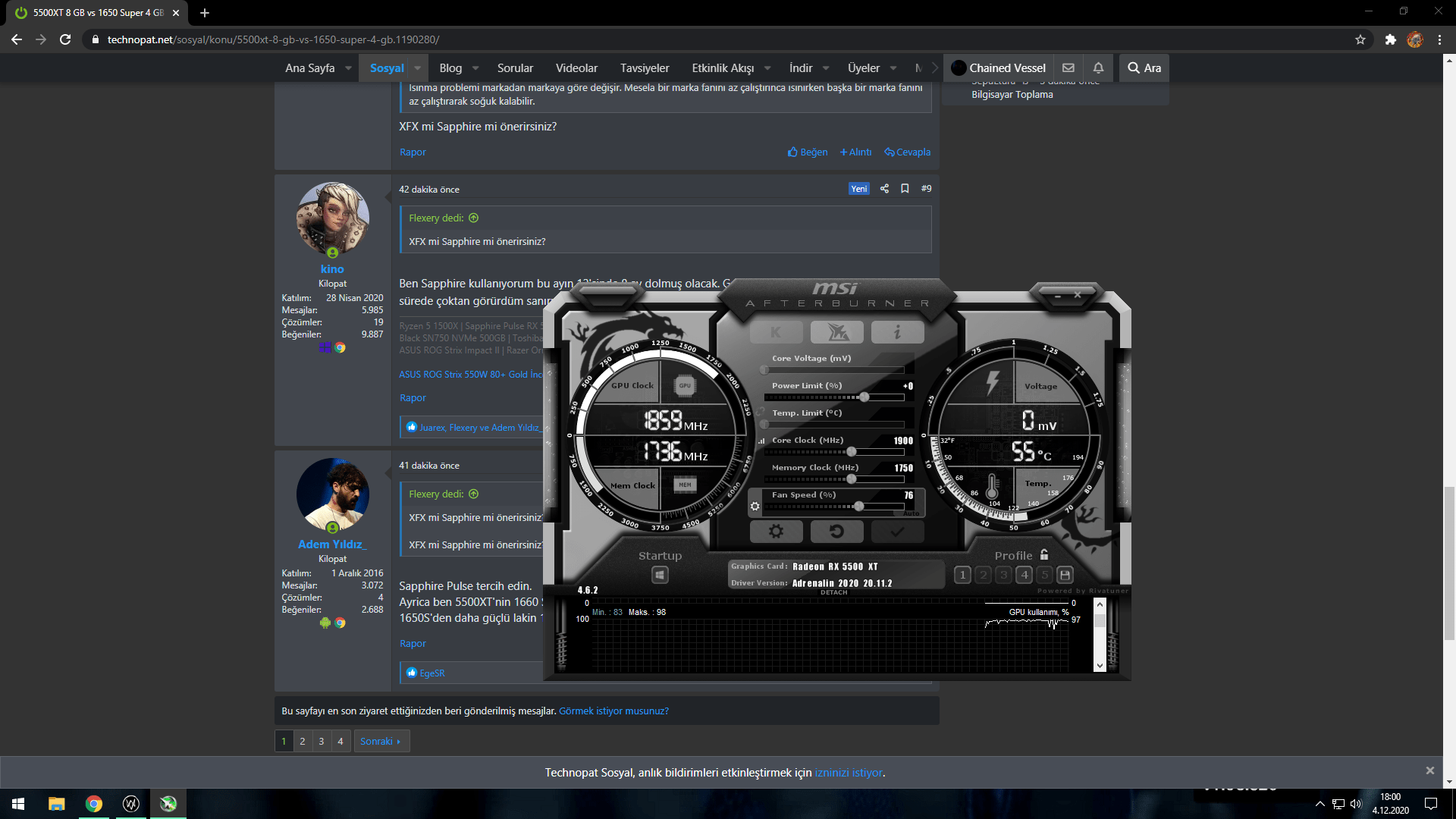The height and width of the screenshot is (819, 1456).
Task: Click the Sonraki next page button
Action: point(381,741)
